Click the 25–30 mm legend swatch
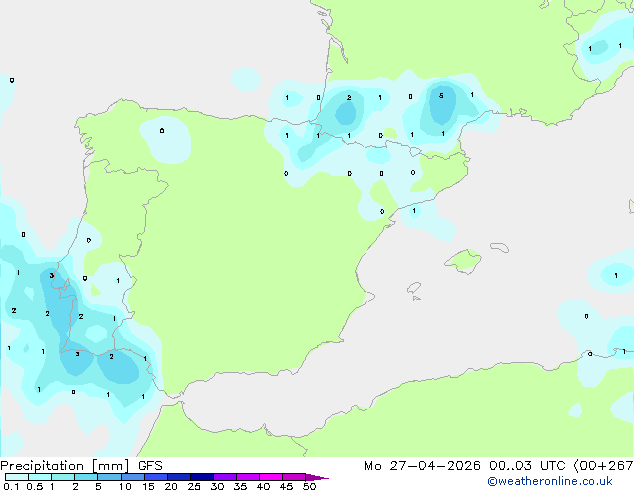634x490 pixels. tap(202, 477)
